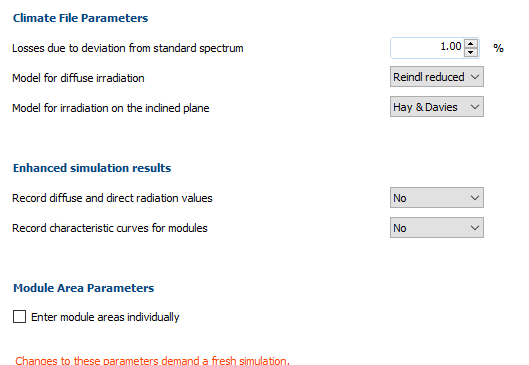Select the Hay & Davies text in combo box
This screenshot has width=529, height=365.
click(425, 107)
